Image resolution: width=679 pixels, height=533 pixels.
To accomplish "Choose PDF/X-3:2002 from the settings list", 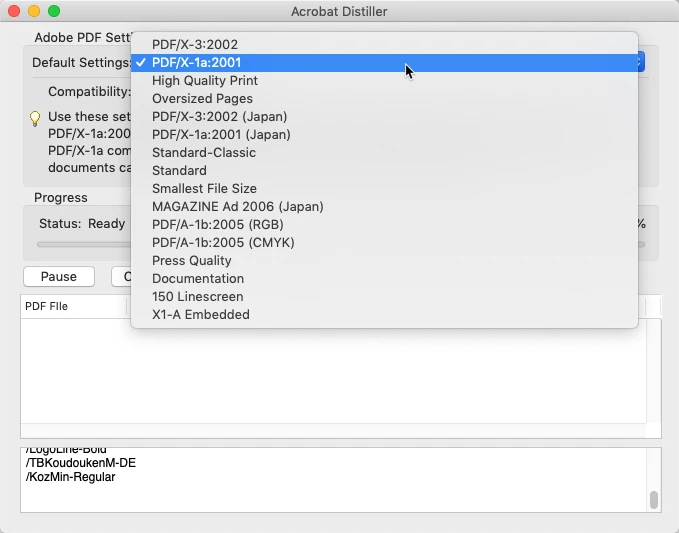I will [x=384, y=45].
